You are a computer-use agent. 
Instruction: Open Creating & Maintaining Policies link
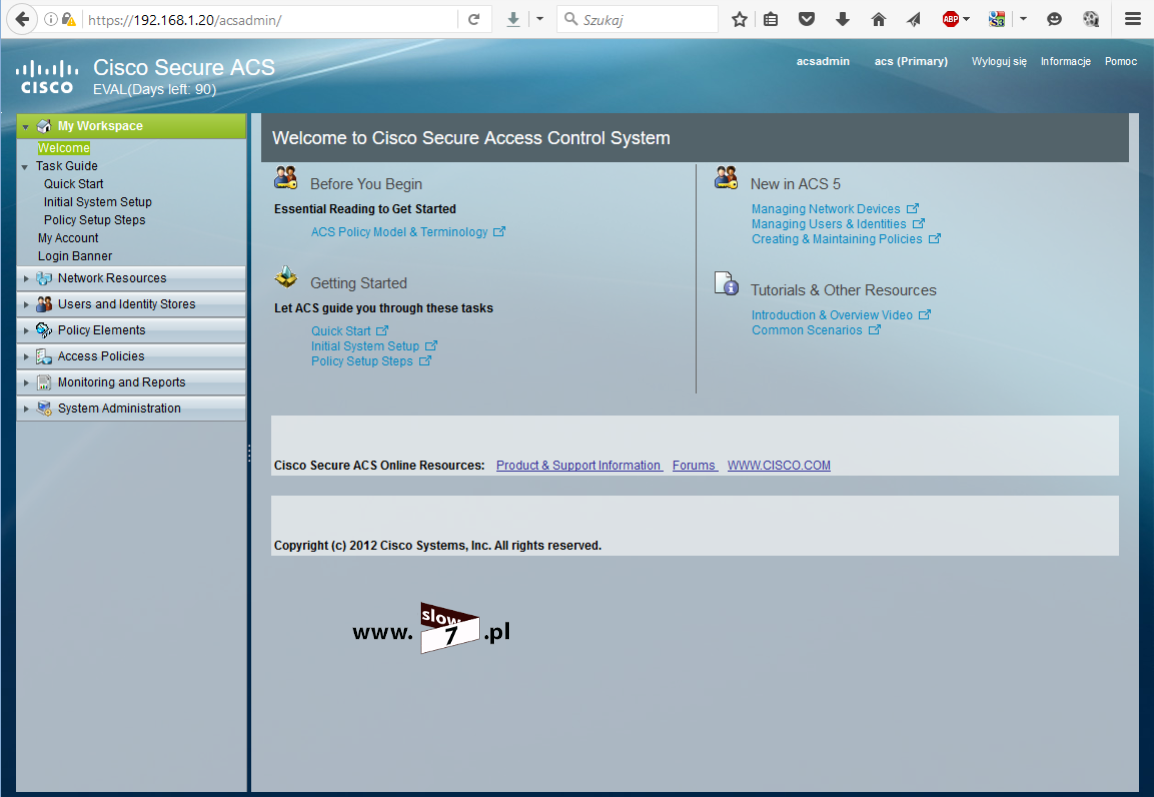836,239
